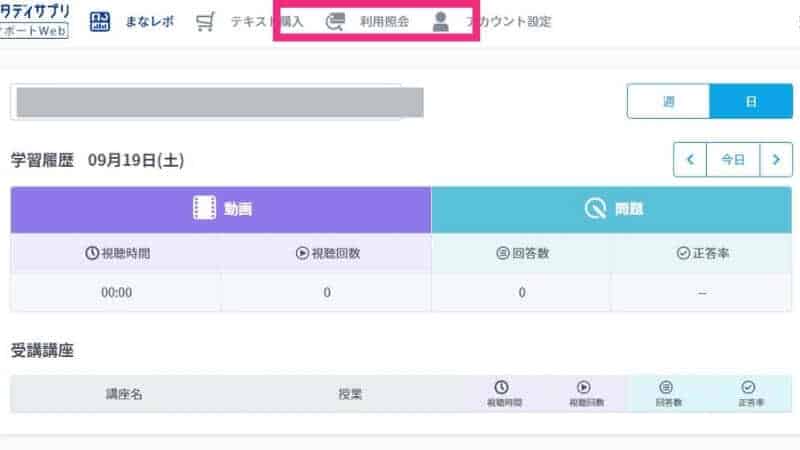Screen dimensions: 800x450
Task: Select the 動画 tab header
Action: click(221, 210)
